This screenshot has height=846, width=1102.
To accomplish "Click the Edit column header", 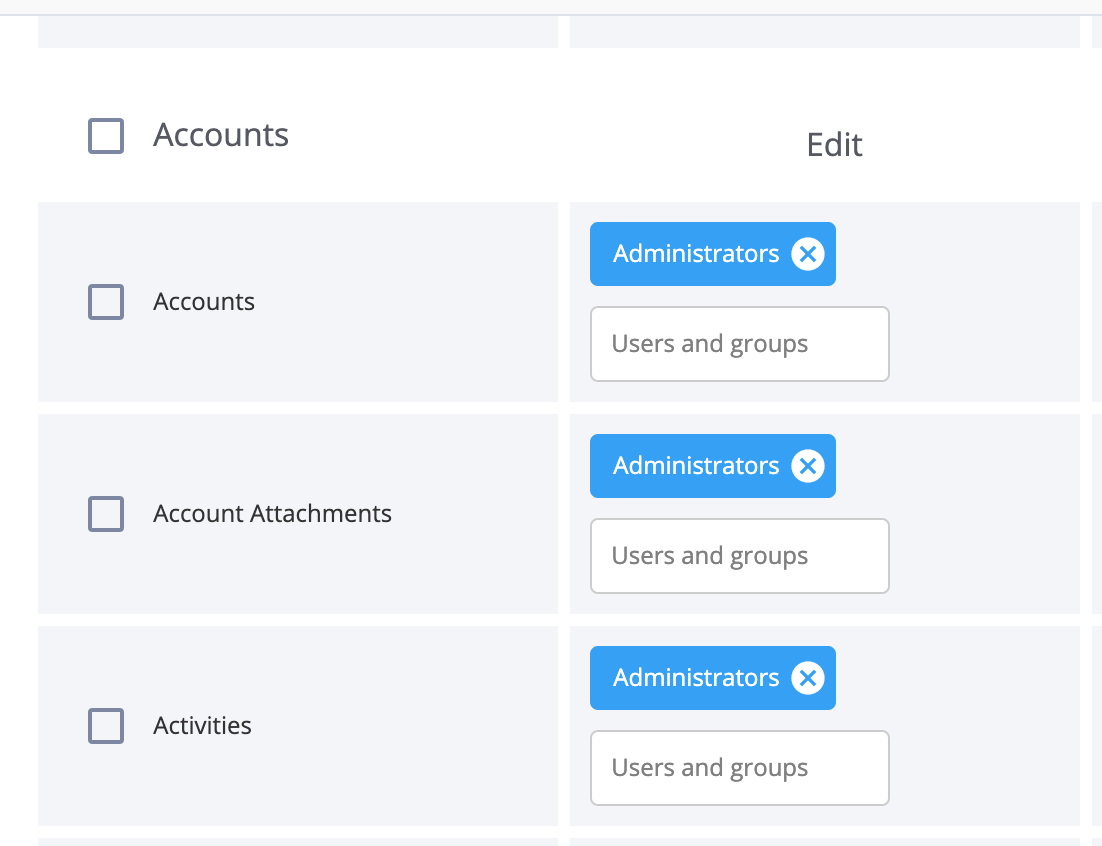I will pos(834,145).
